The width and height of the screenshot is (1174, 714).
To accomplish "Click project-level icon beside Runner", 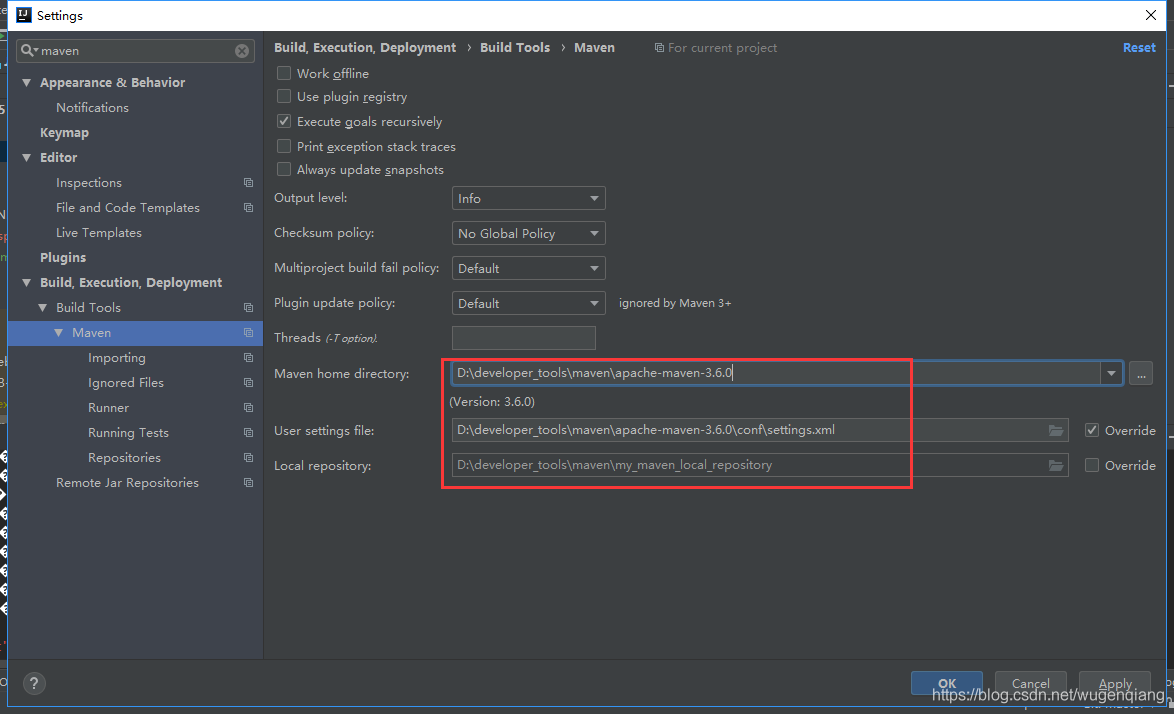I will 249,408.
